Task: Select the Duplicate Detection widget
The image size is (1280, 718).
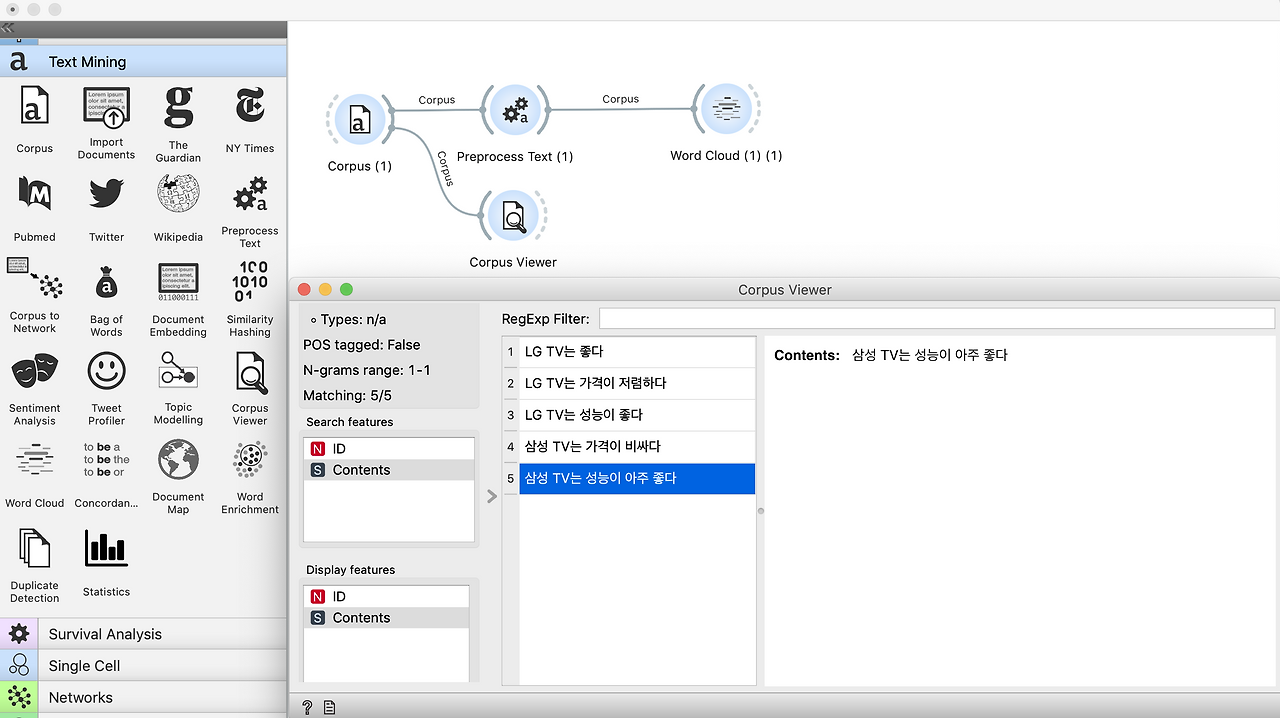Action: point(34,565)
